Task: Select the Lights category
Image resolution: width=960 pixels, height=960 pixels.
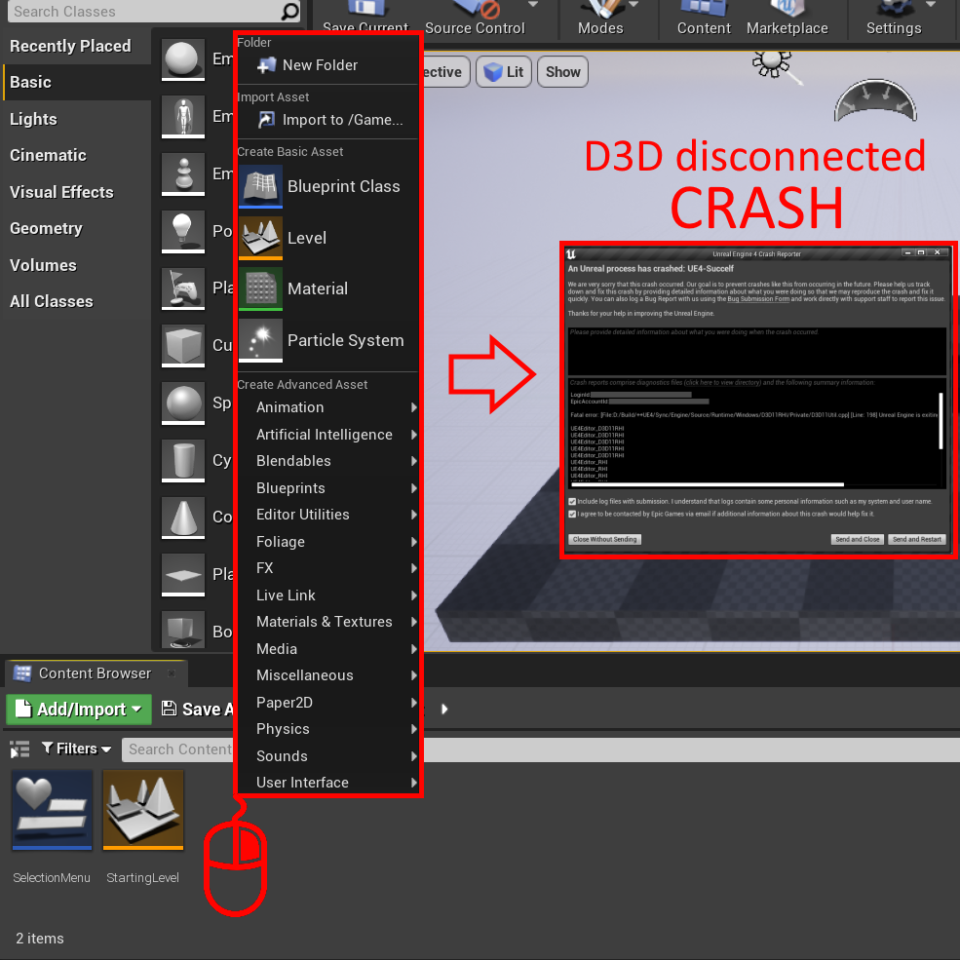Action: point(77,119)
